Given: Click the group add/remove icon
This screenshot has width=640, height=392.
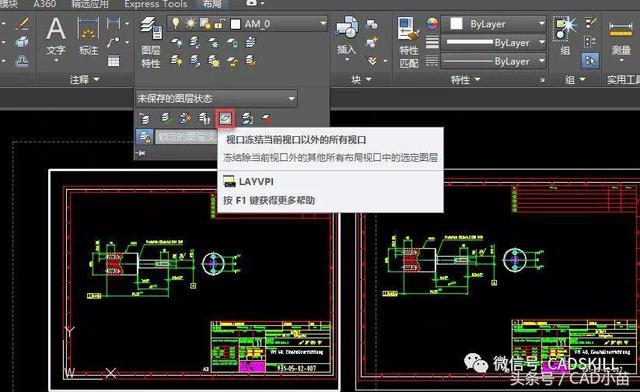Looking at the screenshot, I should (x=590, y=42).
